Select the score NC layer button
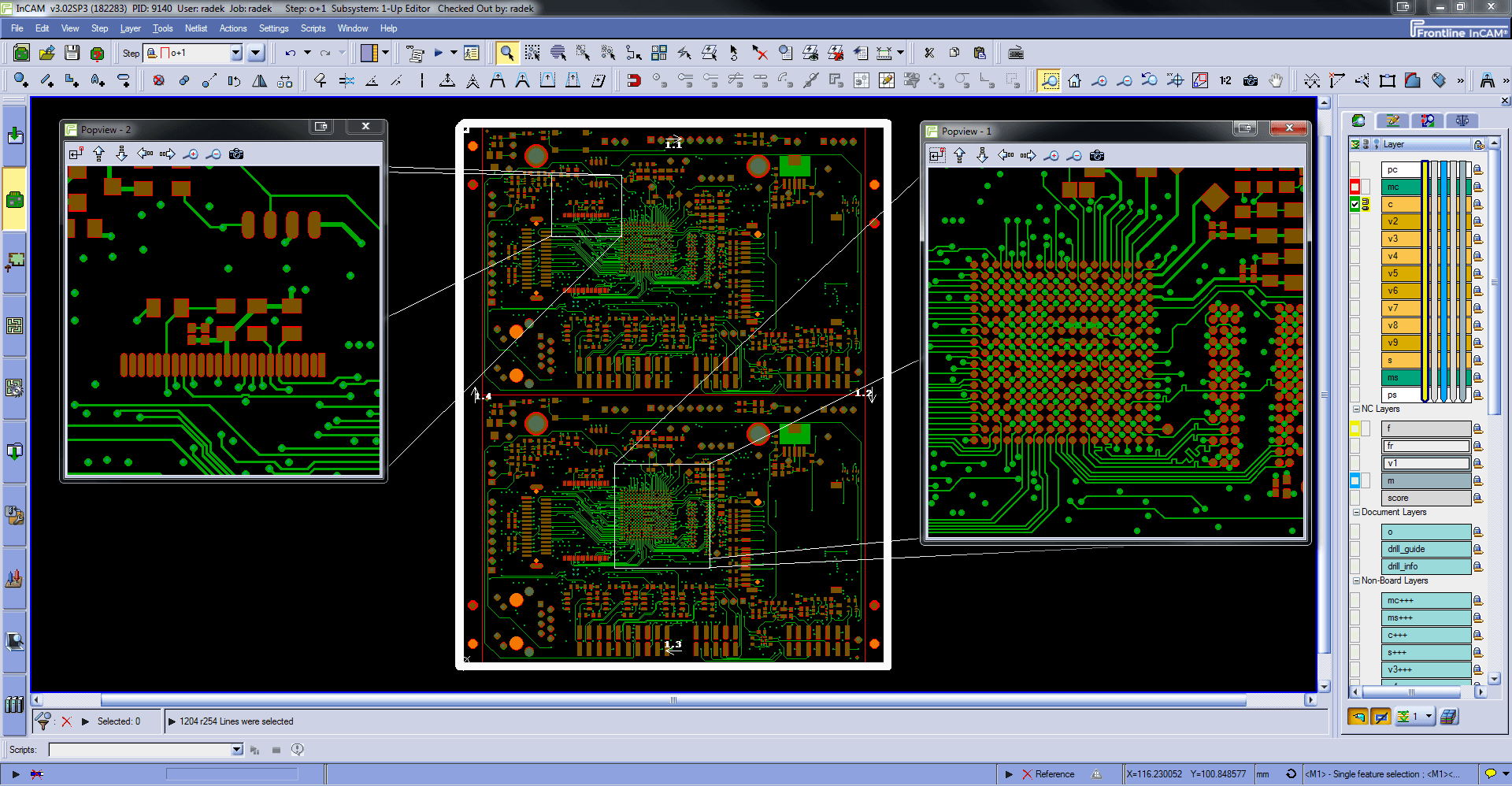Image resolution: width=1512 pixels, height=786 pixels. (1425, 498)
